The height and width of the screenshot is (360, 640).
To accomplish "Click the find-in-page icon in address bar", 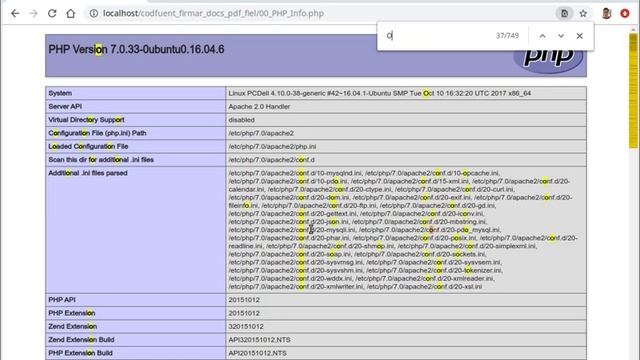I will click(564, 13).
